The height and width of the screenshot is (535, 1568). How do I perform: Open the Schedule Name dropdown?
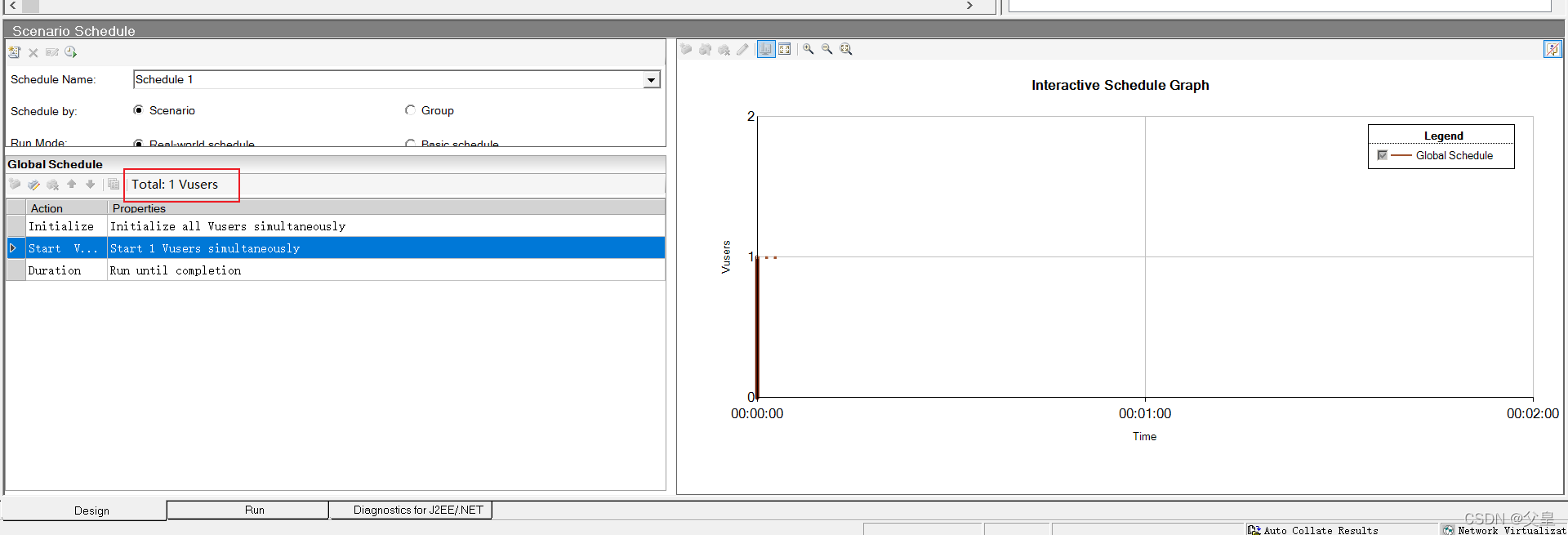pyautogui.click(x=651, y=80)
